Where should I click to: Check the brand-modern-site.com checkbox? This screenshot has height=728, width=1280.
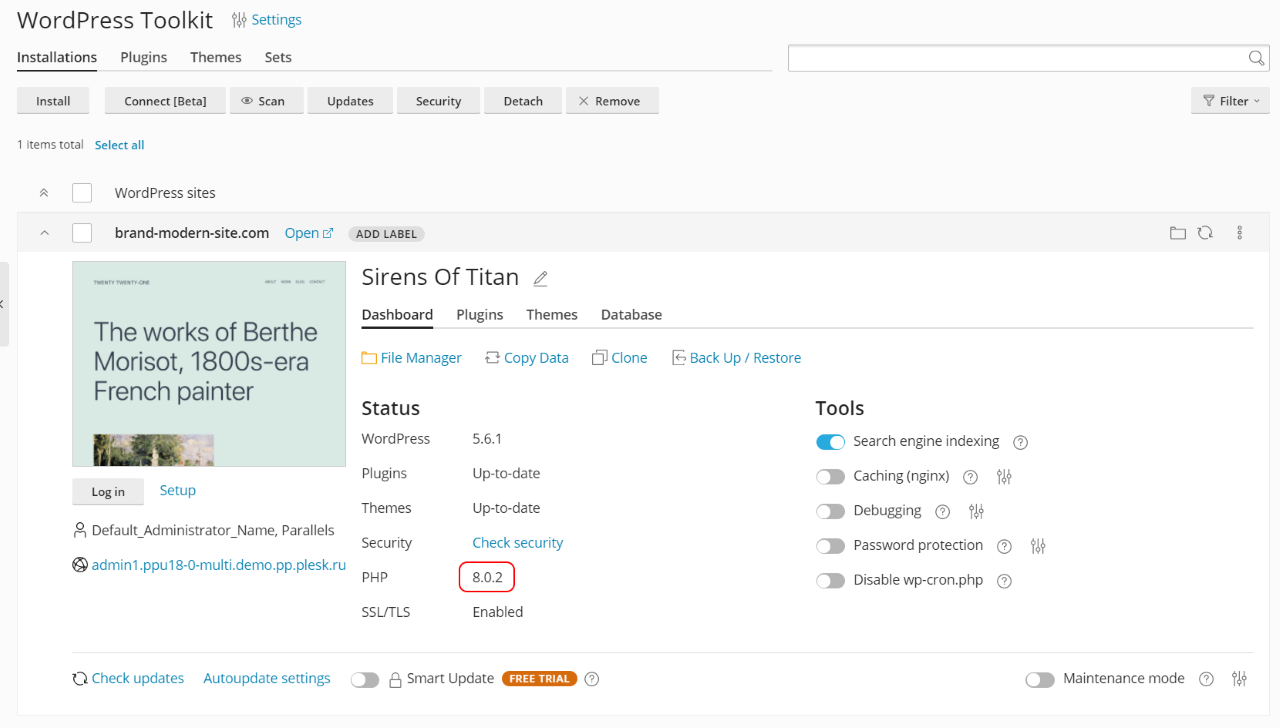(x=82, y=233)
